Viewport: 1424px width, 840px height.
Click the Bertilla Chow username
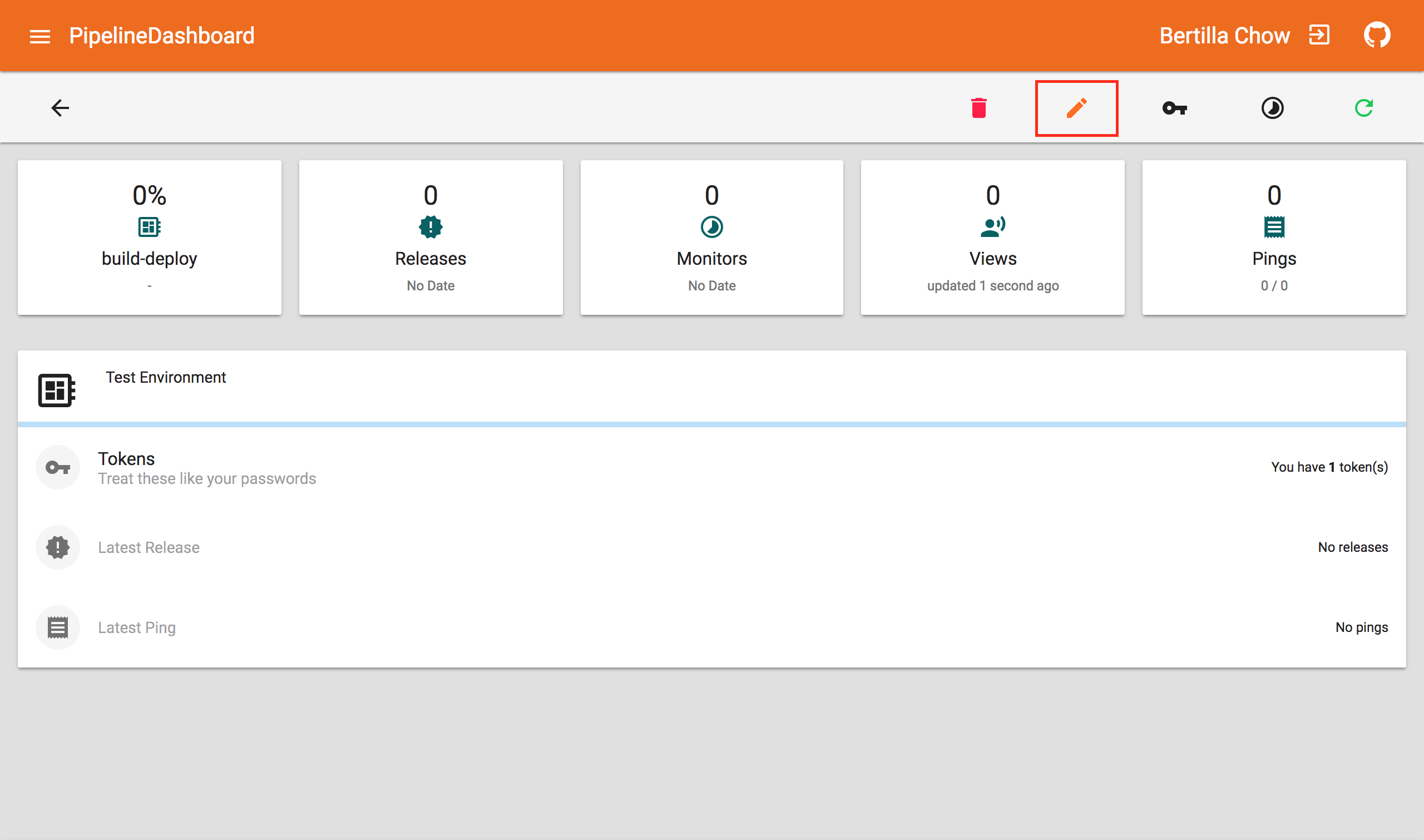pyautogui.click(x=1224, y=36)
